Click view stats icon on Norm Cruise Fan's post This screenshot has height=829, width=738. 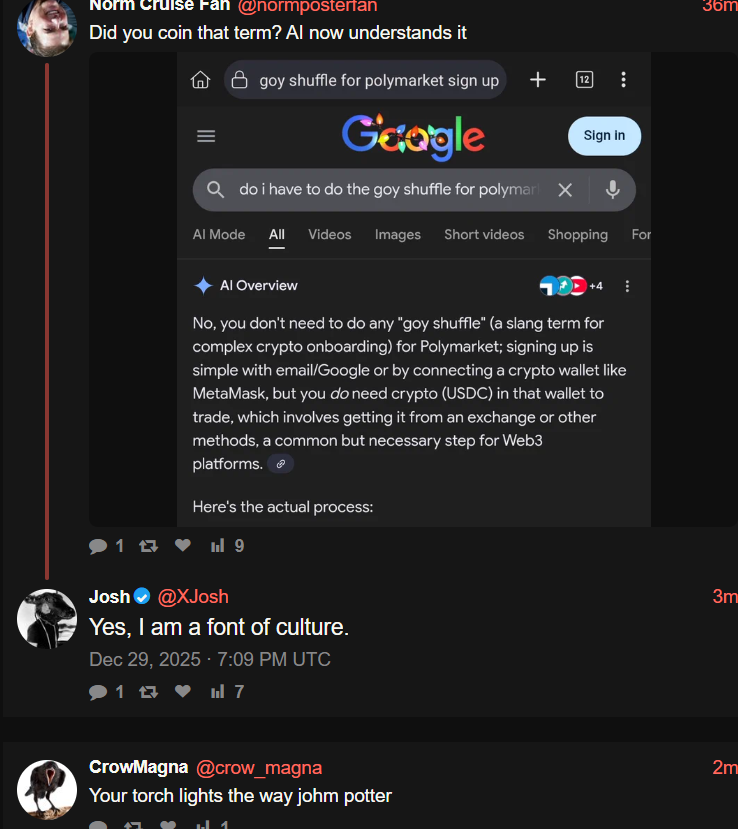(217, 546)
